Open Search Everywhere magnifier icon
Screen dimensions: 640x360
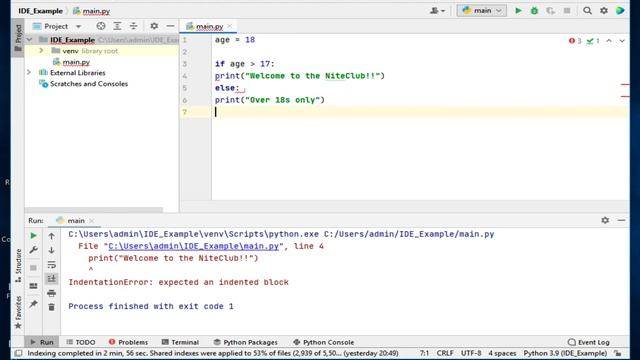coord(587,11)
